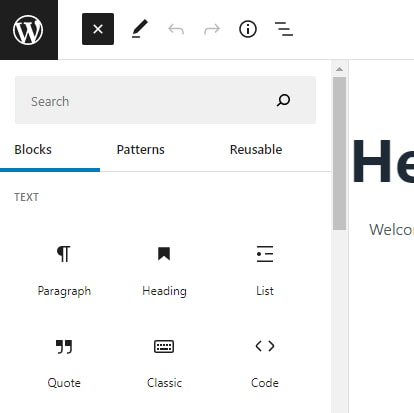The height and width of the screenshot is (413, 414).
Task: Switch to the Blocks tab
Action: [33, 150]
